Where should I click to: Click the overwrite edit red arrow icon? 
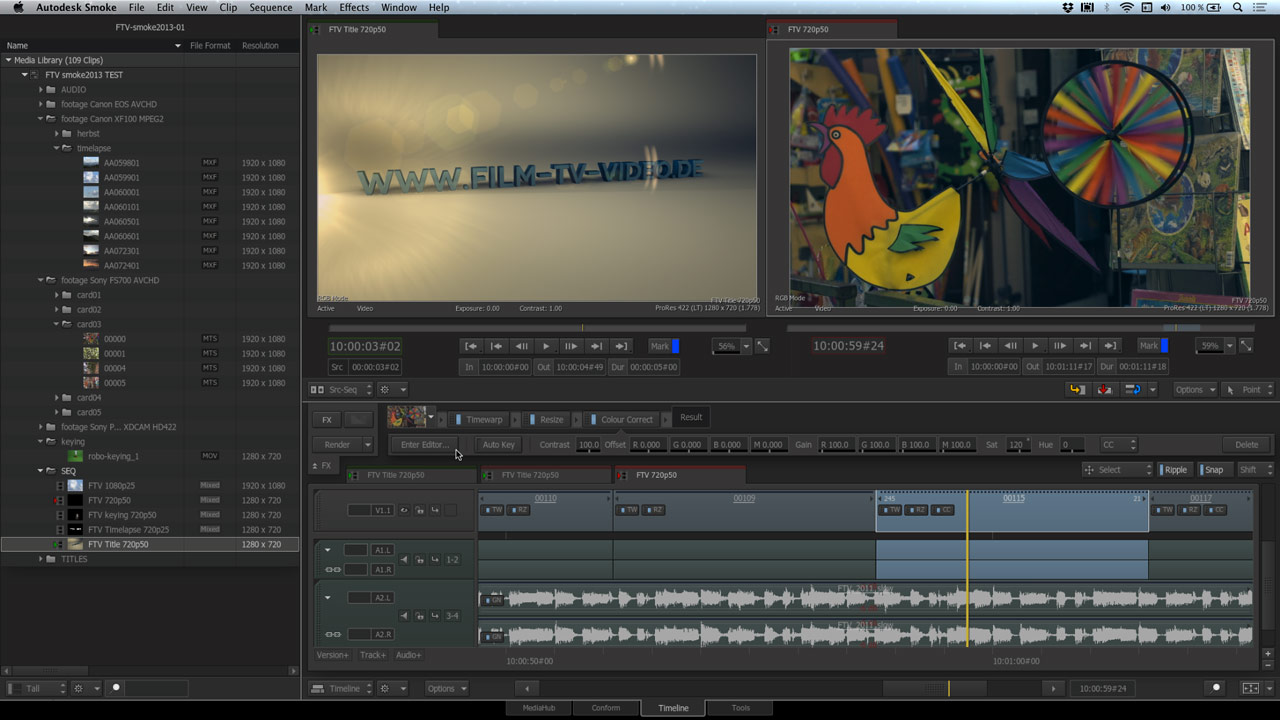click(1104, 390)
